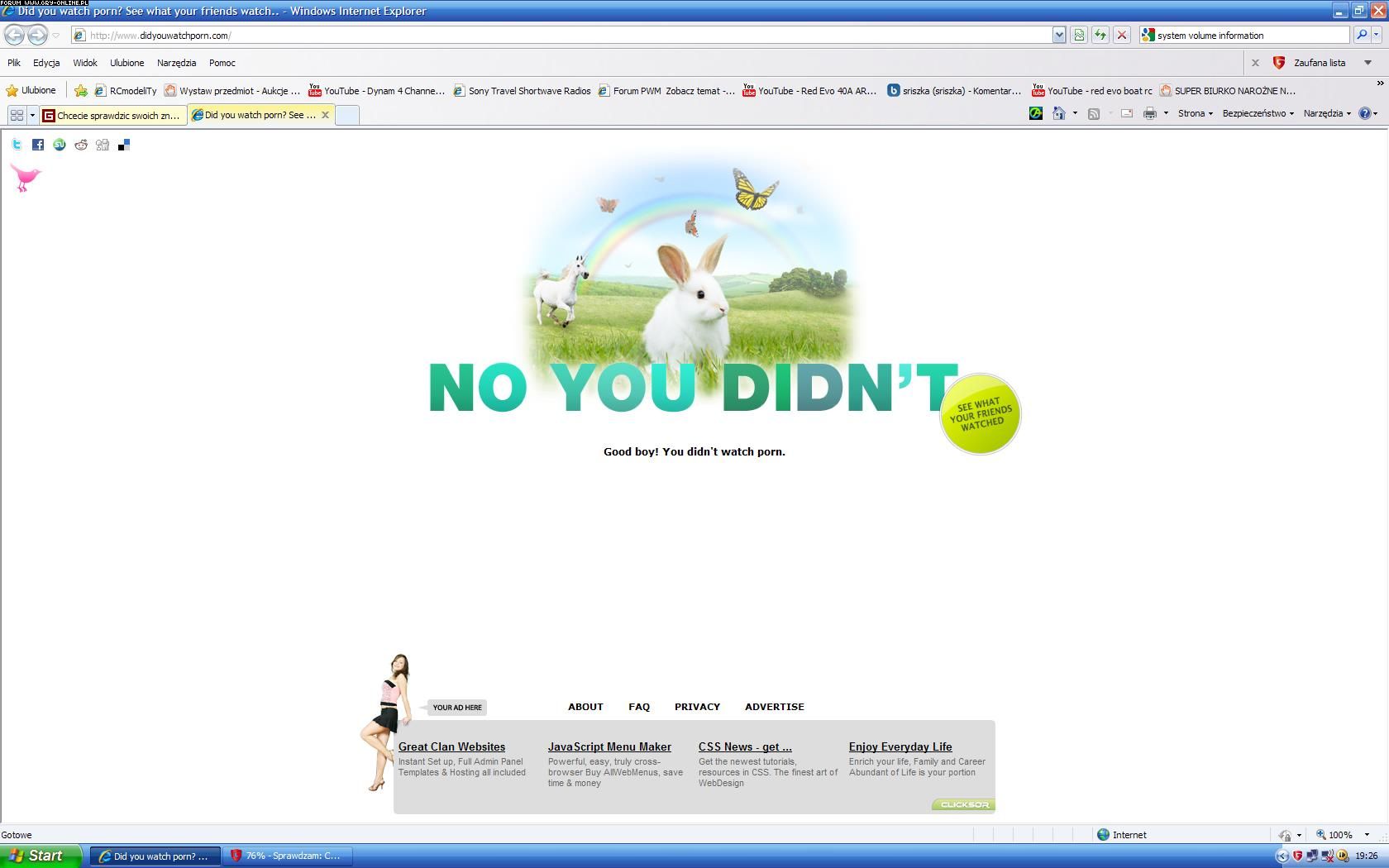Click the StumbleUpon share icon

tap(60, 145)
